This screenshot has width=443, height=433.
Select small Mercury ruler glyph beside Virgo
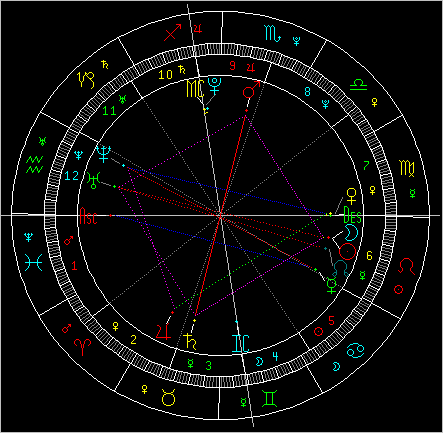[x=413, y=193]
